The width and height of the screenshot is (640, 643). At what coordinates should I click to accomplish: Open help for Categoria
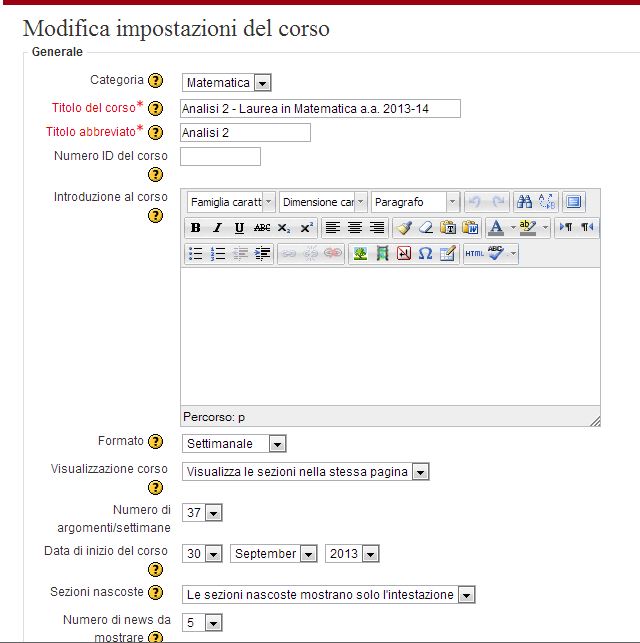(x=155, y=81)
